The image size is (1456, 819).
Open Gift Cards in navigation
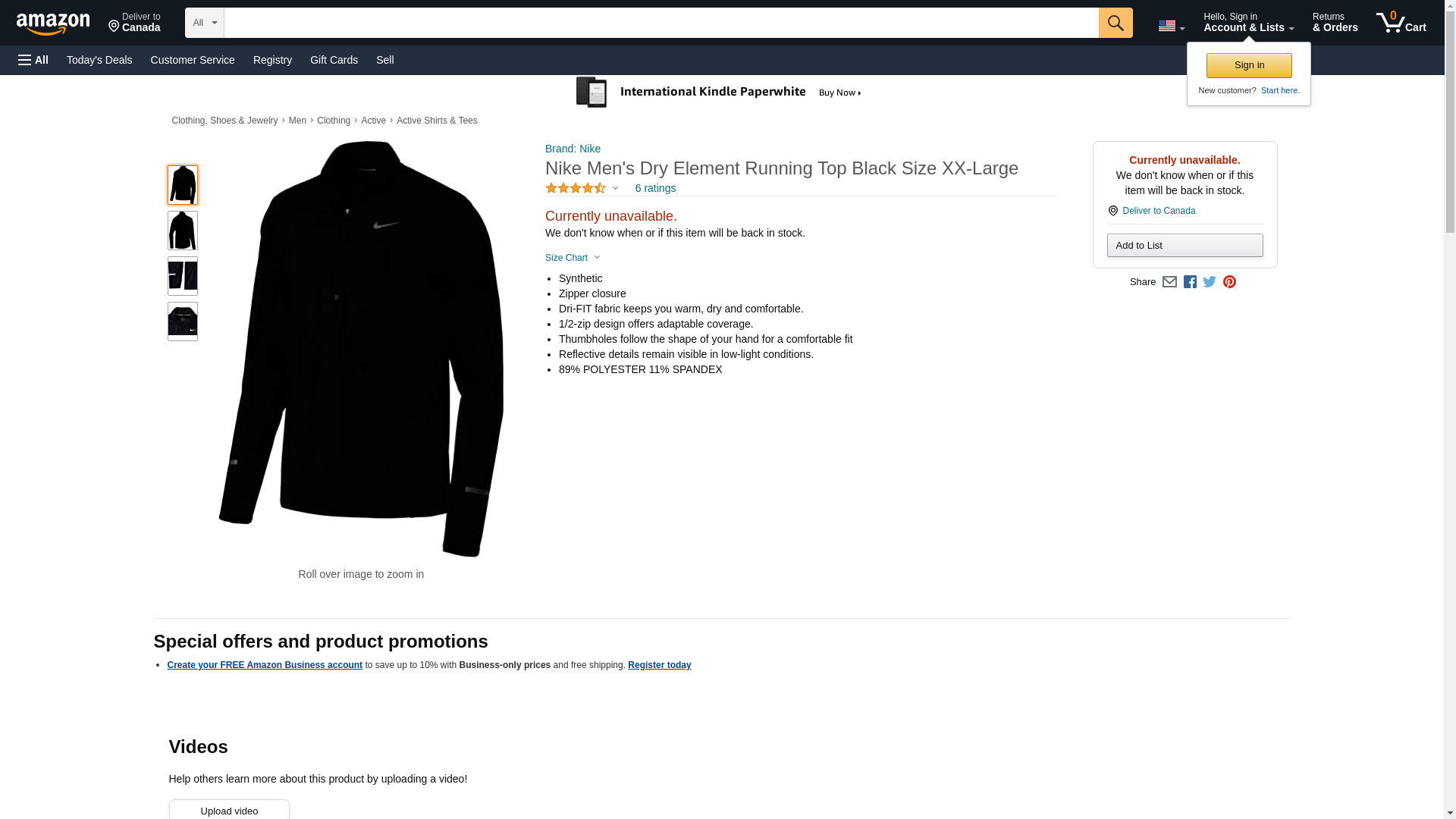[x=334, y=60]
